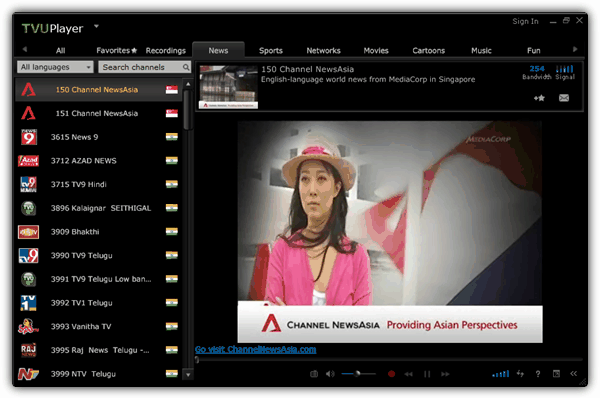This screenshot has height=398, width=600.
Task: Select 3615 News 9 channel
Action: [x=99, y=137]
